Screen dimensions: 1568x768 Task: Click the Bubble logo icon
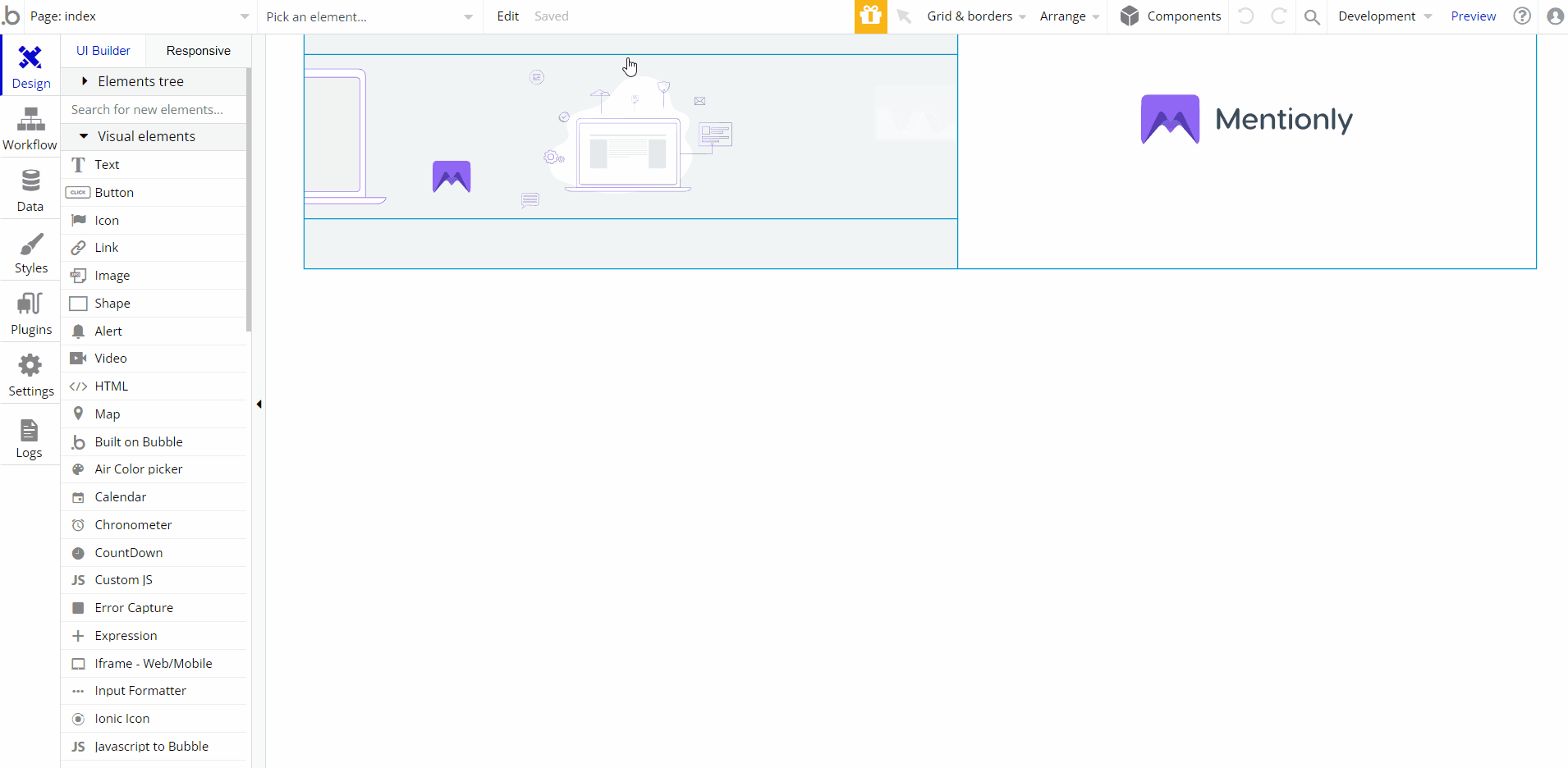point(11,15)
